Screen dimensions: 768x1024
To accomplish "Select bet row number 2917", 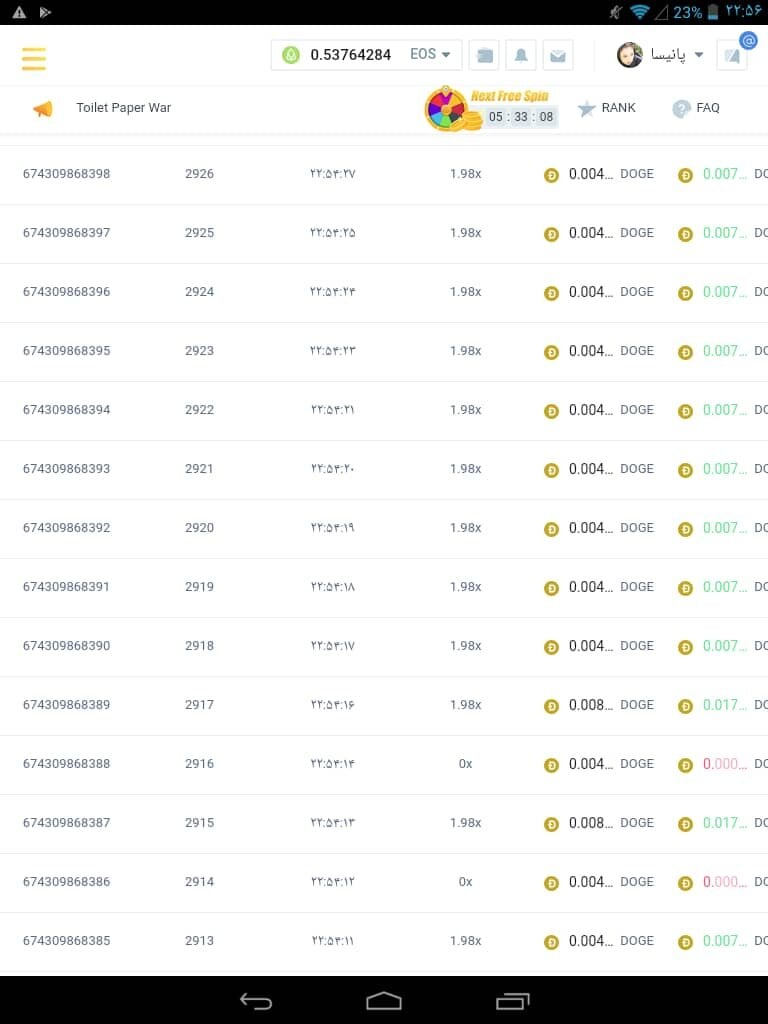I will [199, 705].
